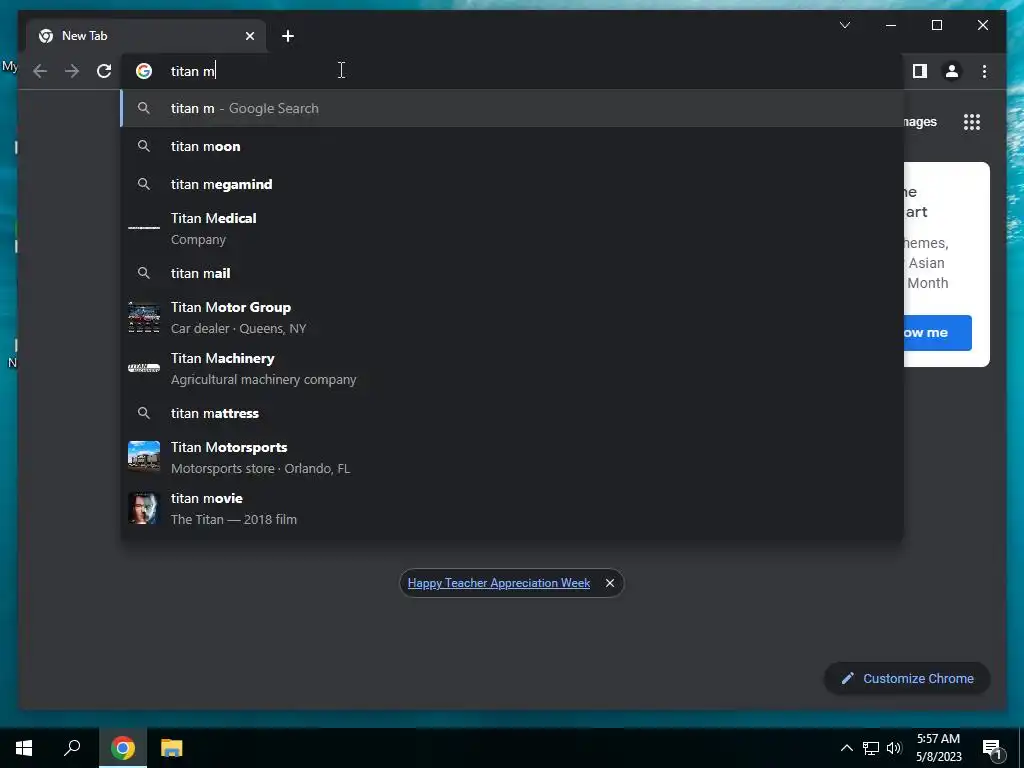Viewport: 1024px width, 768px height.
Task: Open the Chrome side panel icon
Action: (x=920, y=71)
